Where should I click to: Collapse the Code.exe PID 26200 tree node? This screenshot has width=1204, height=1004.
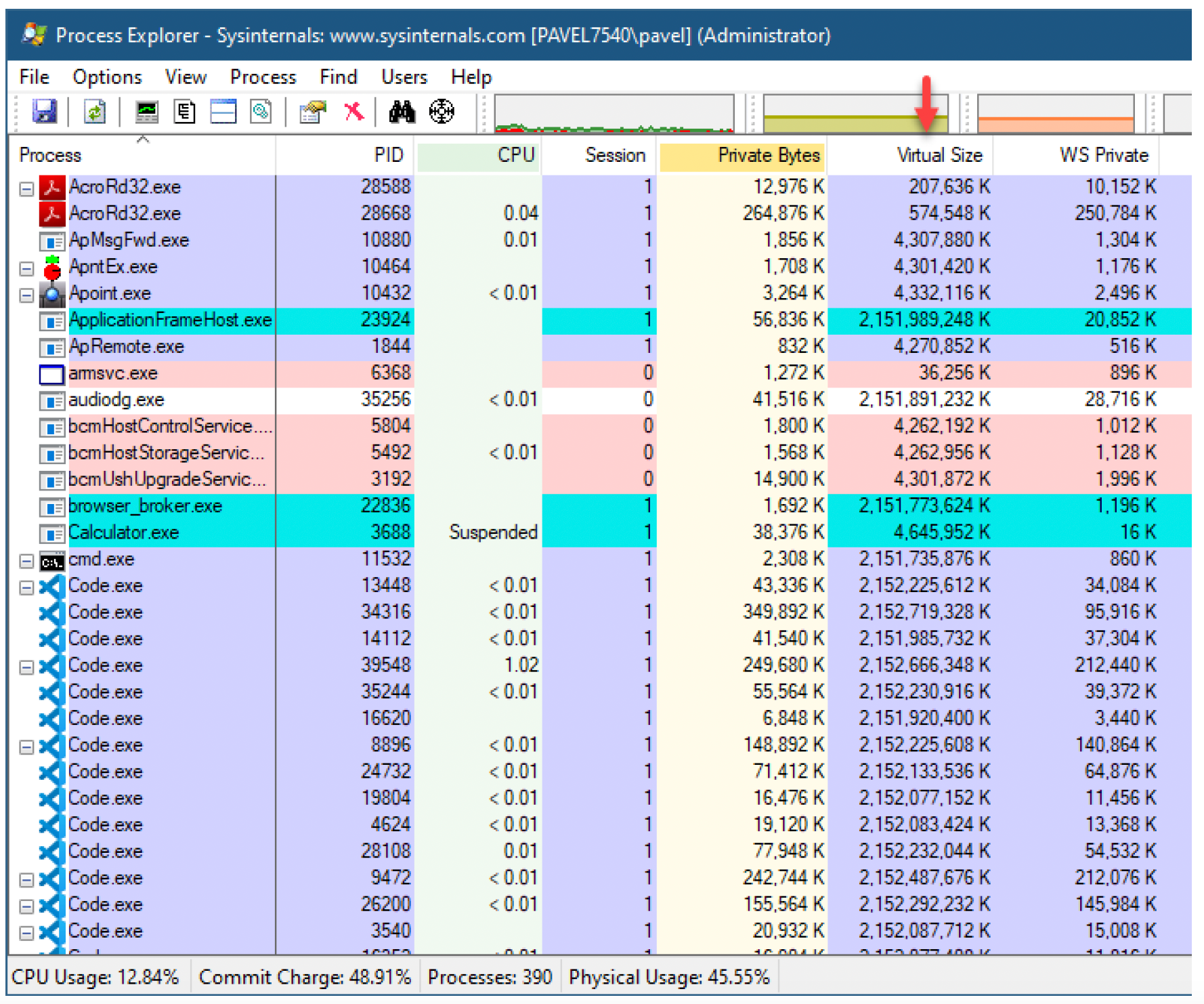[x=26, y=906]
